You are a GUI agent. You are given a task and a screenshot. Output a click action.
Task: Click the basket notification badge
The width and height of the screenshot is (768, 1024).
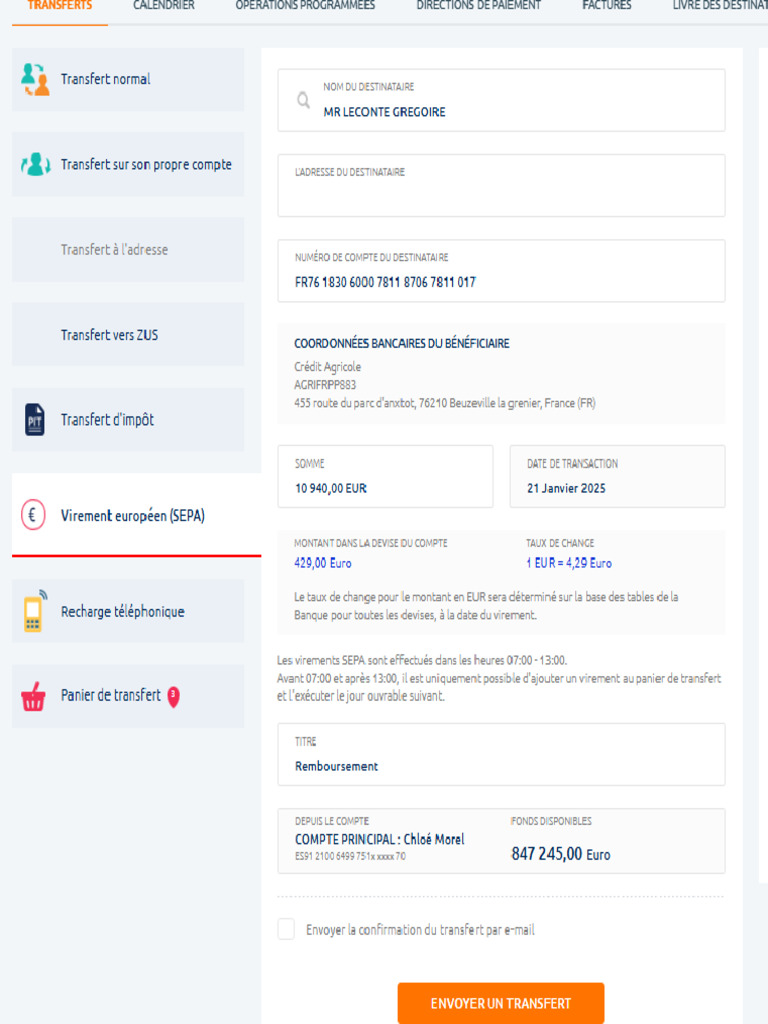[173, 695]
